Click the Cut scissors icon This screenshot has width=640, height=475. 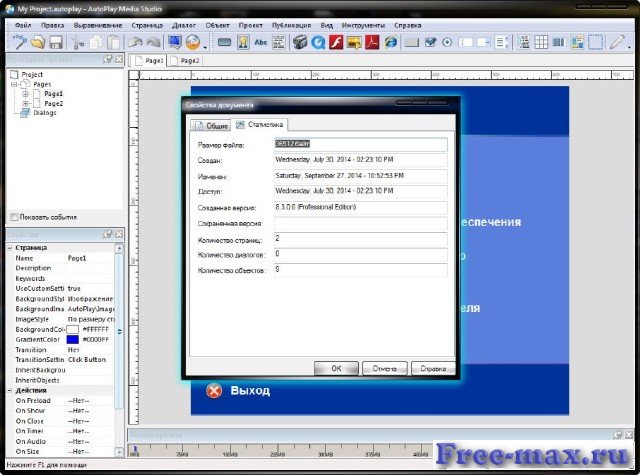78,42
